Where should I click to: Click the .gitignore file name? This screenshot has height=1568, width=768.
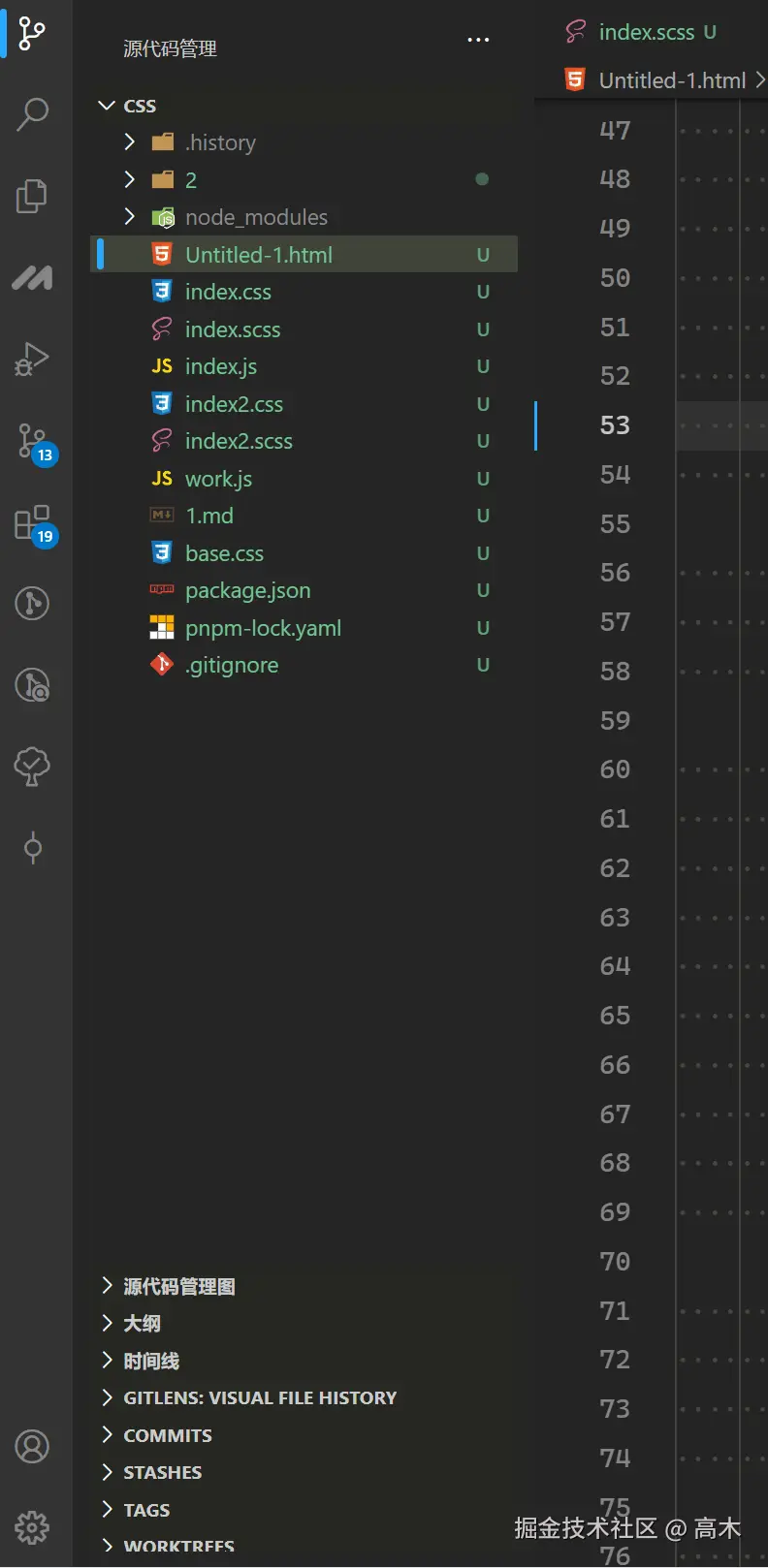click(232, 665)
